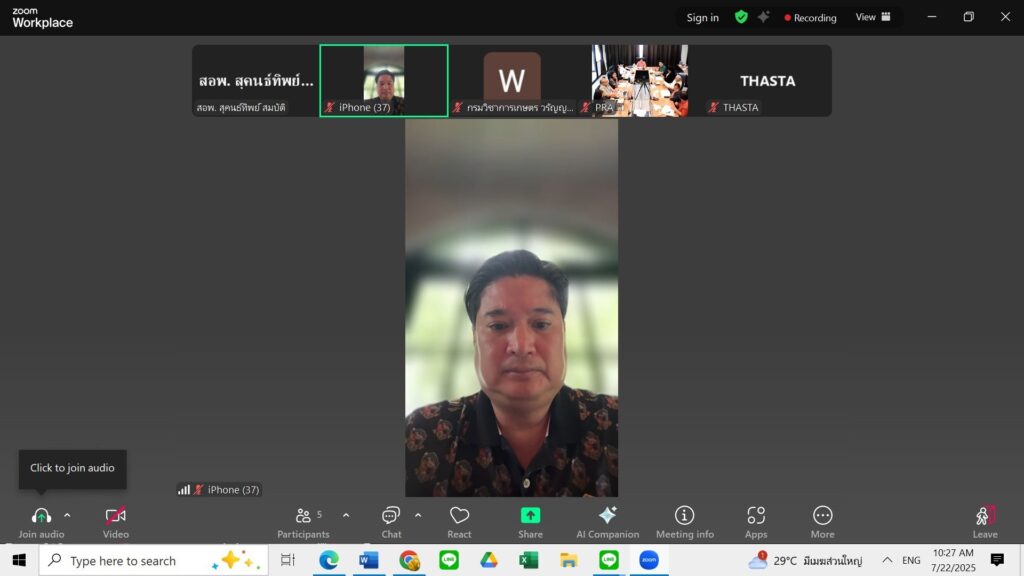Open the Zoom app in the Windows taskbar
Image resolution: width=1024 pixels, height=576 pixels.
649,560
